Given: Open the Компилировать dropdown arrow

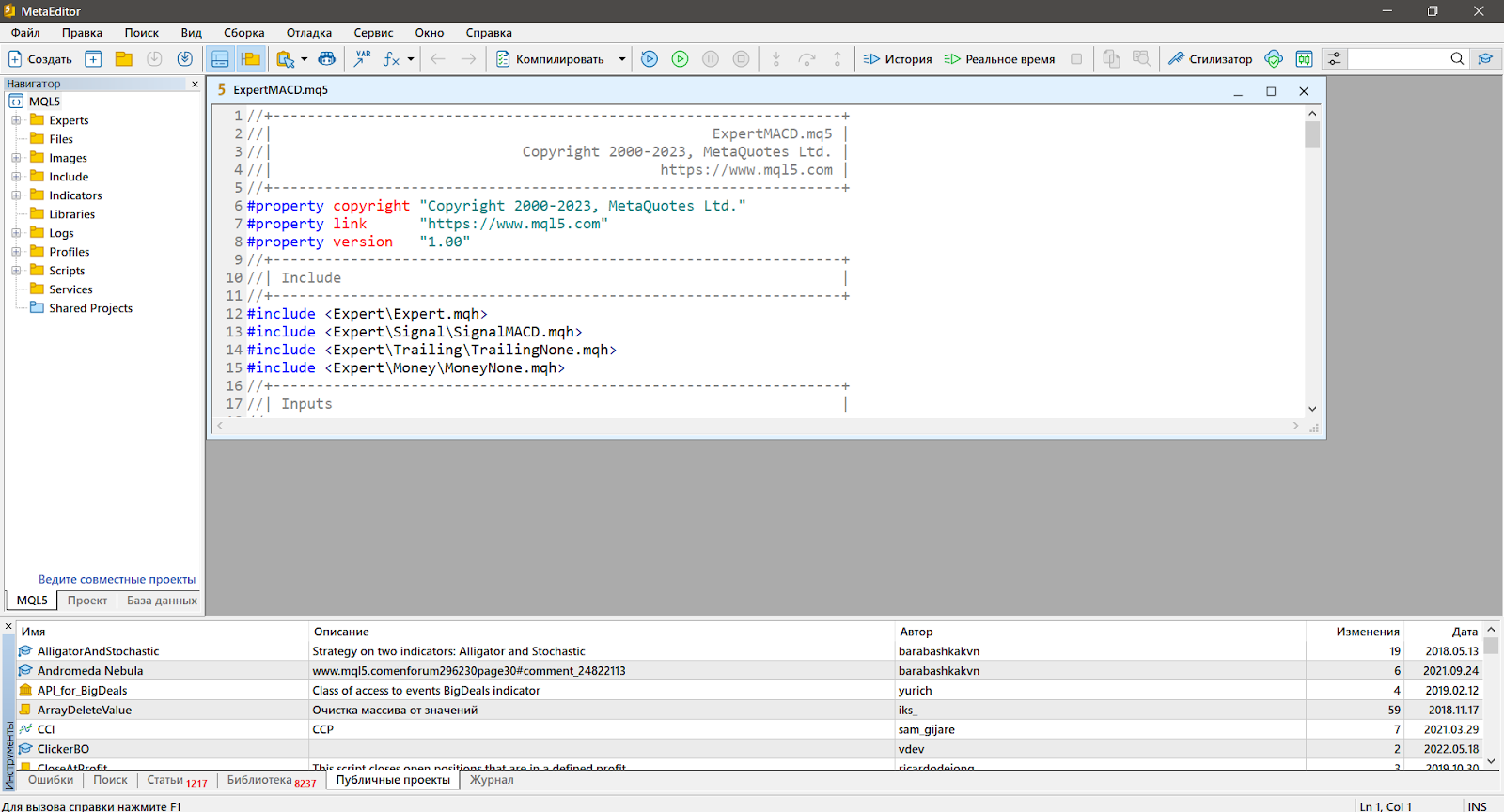Looking at the screenshot, I should [x=621, y=59].
